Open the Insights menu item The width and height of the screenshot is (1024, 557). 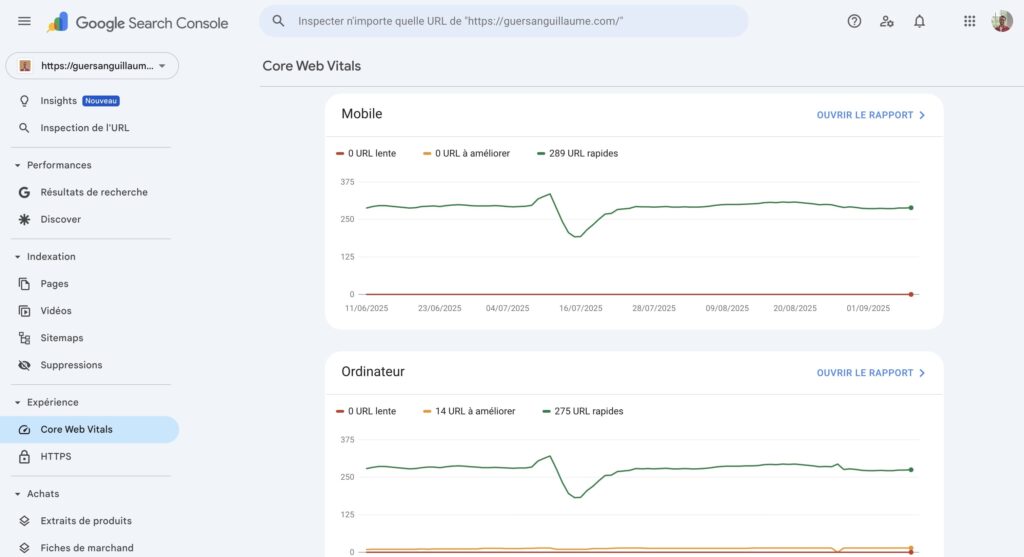point(89,101)
